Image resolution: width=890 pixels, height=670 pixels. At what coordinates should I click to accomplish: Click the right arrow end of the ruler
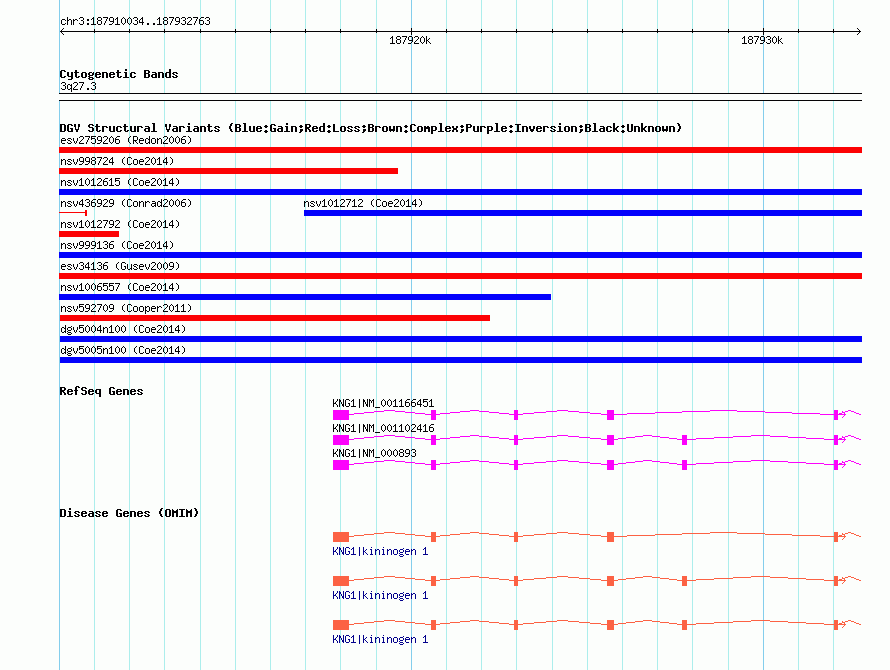tap(859, 31)
